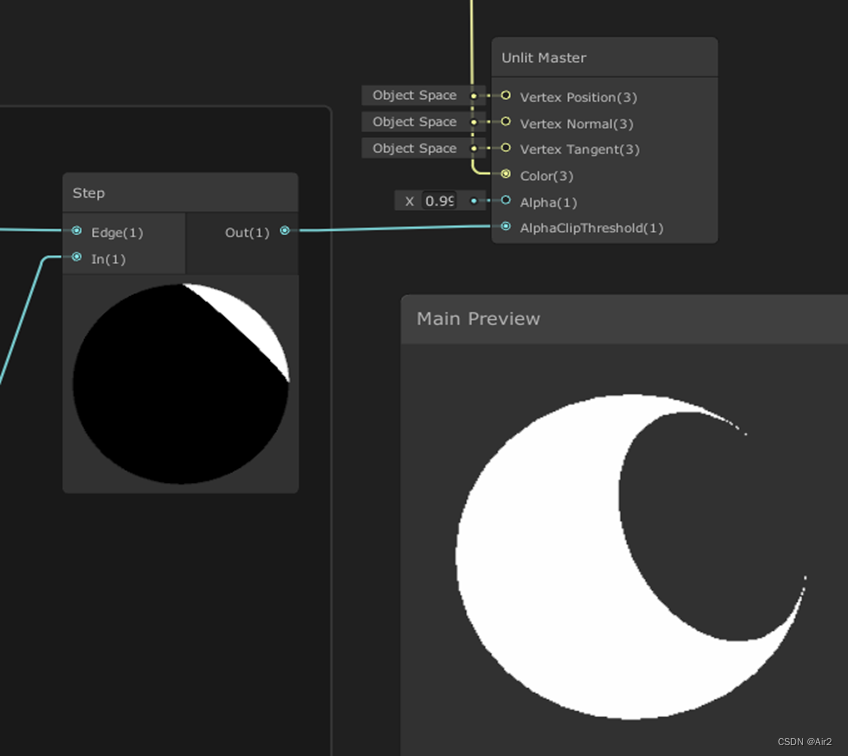Click the AlphaClipThreshold(1) input port
848x756 pixels.
point(506,226)
